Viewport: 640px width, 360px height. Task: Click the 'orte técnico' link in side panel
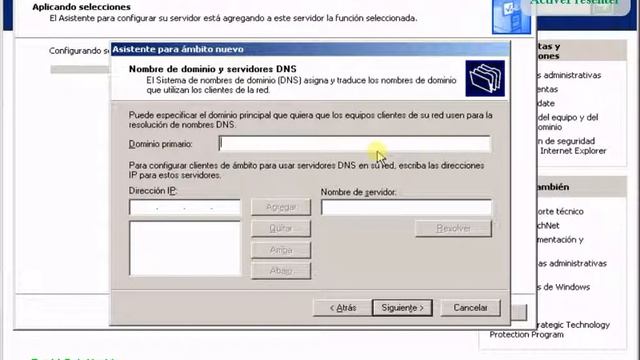[560, 211]
